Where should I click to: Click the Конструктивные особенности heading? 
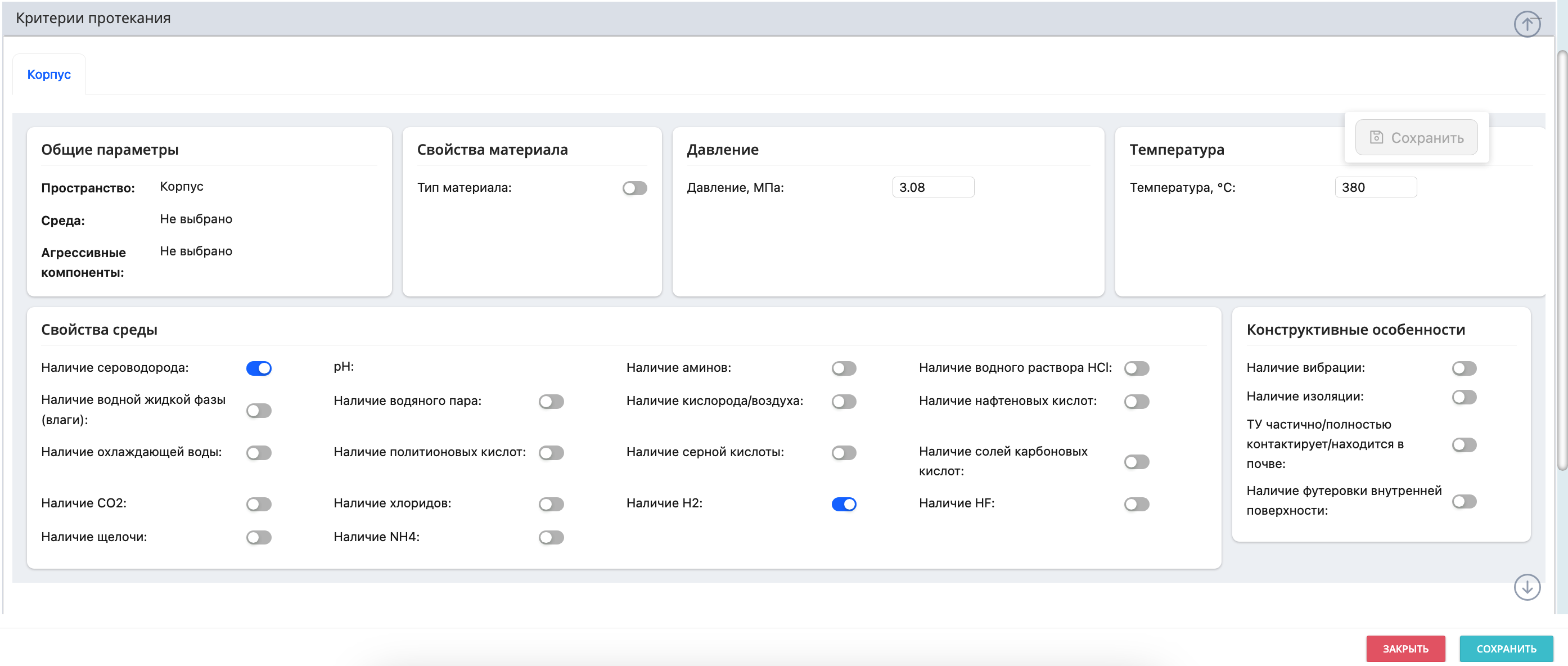click(1355, 330)
